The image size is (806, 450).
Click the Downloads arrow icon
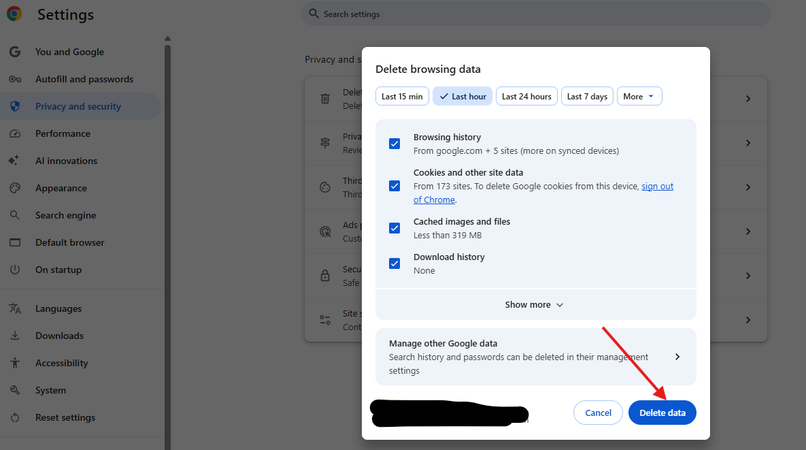[x=15, y=336]
